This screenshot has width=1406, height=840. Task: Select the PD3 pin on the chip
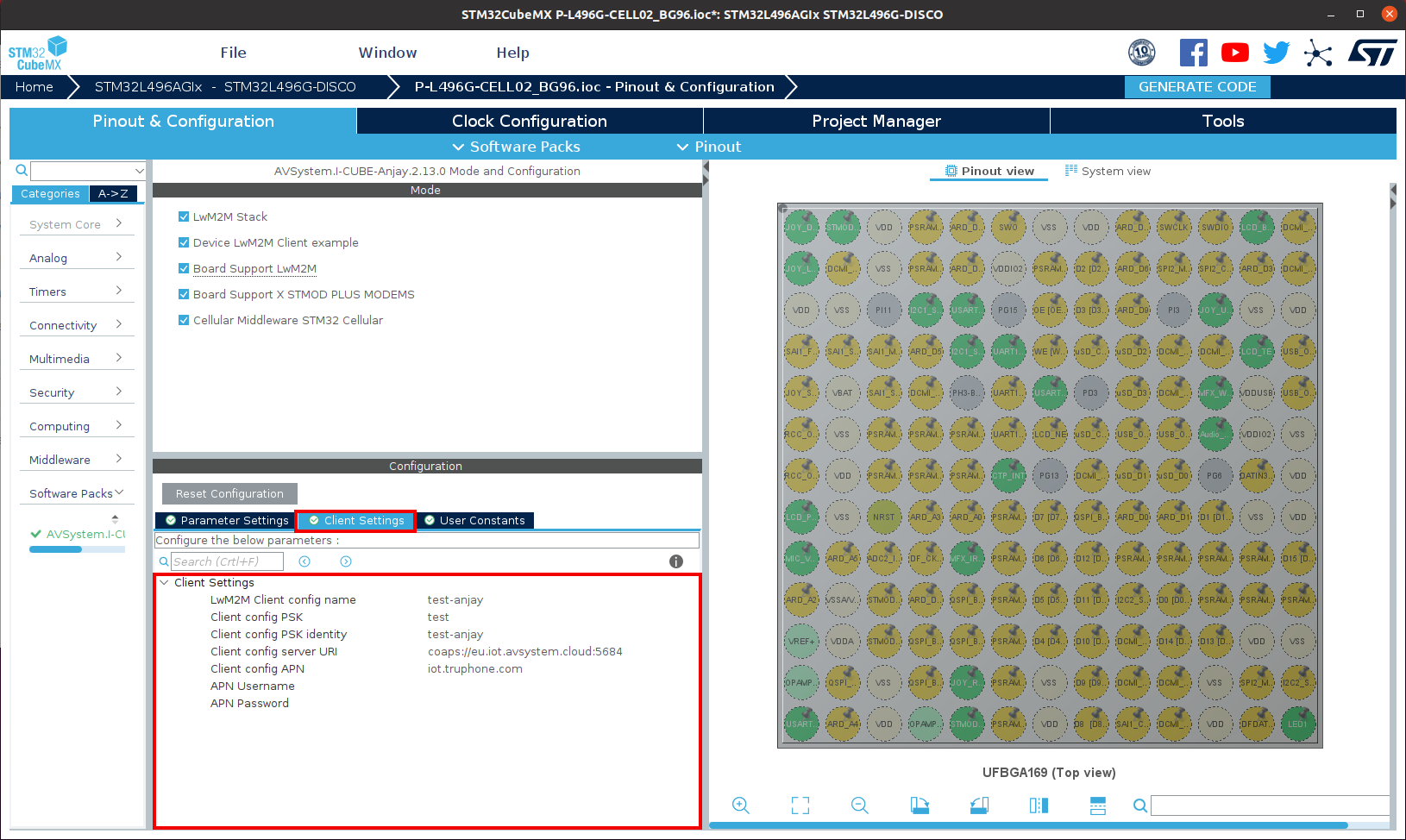pos(1091,393)
